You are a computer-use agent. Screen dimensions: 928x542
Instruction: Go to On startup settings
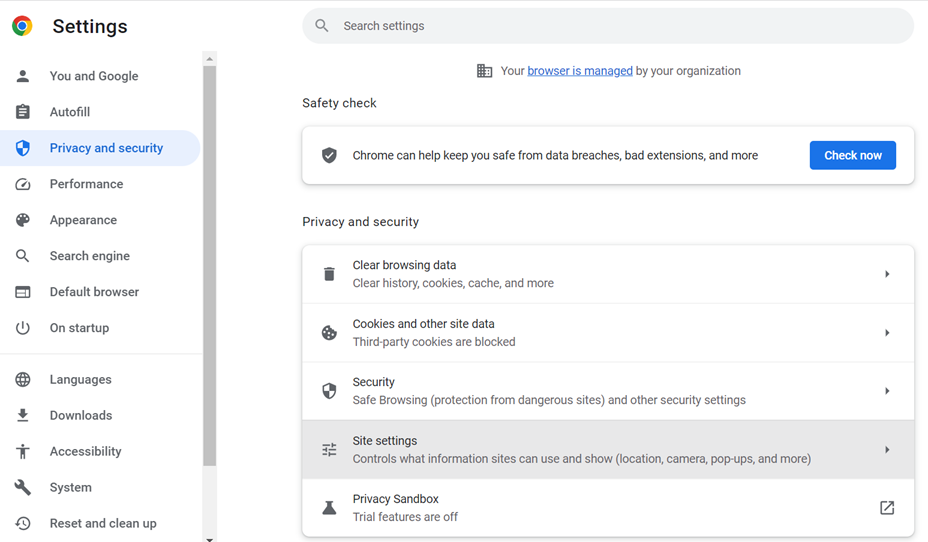click(x=79, y=328)
